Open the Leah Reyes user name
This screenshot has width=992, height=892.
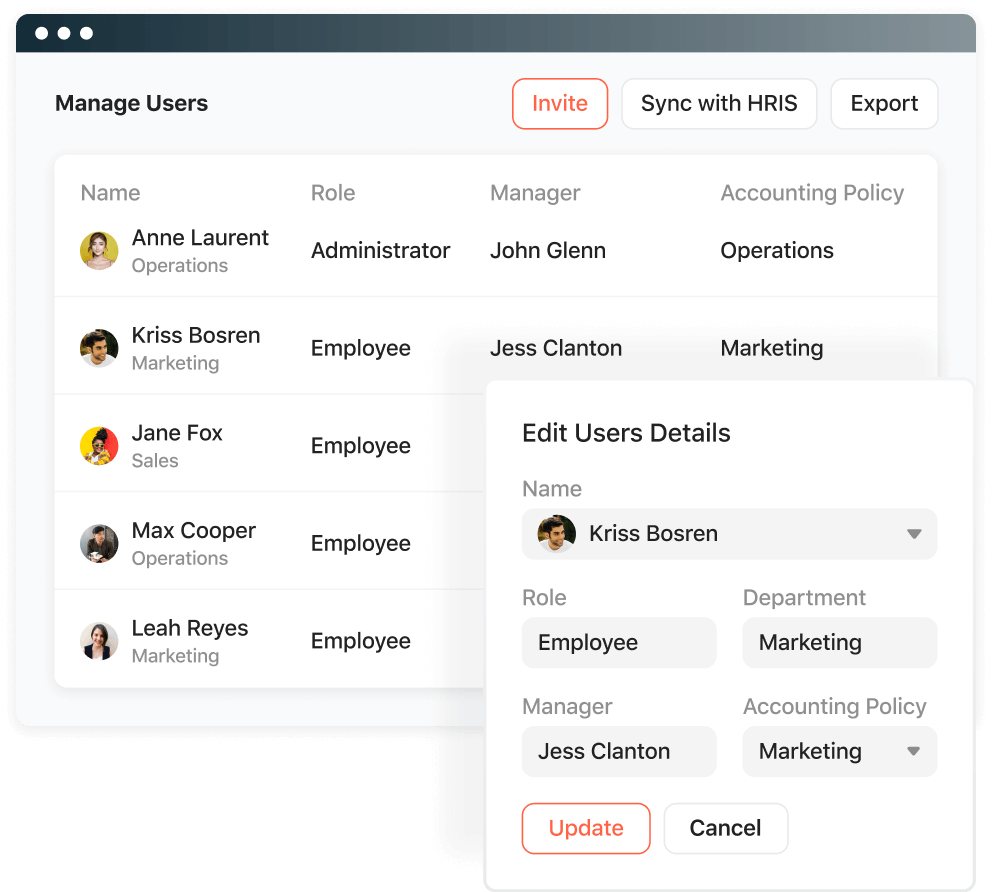[190, 628]
